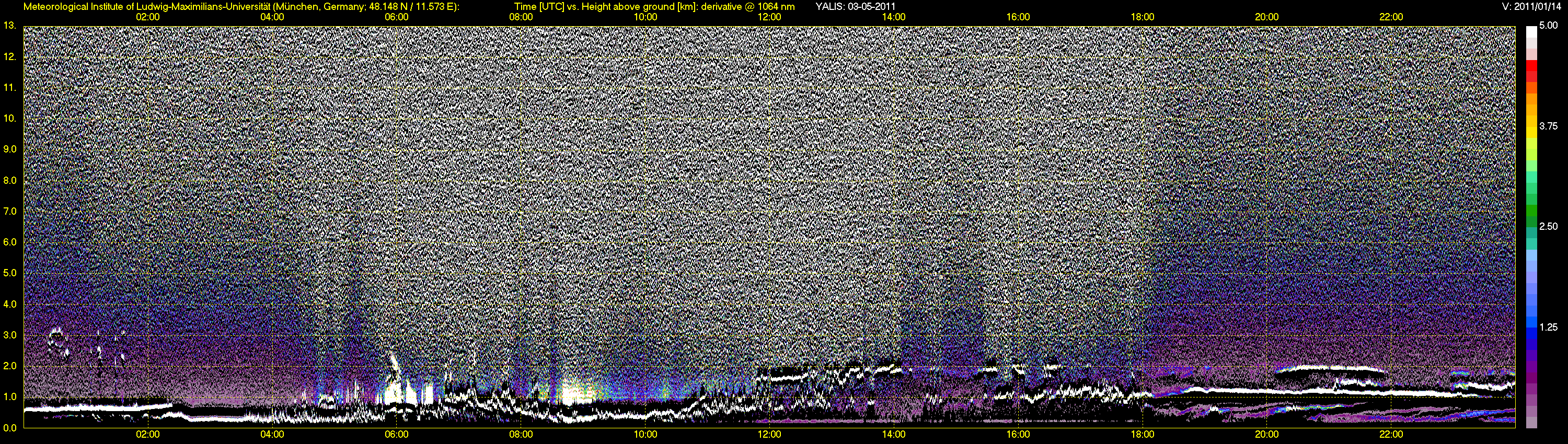Click the 10:00 label on the top time axis

(645, 17)
